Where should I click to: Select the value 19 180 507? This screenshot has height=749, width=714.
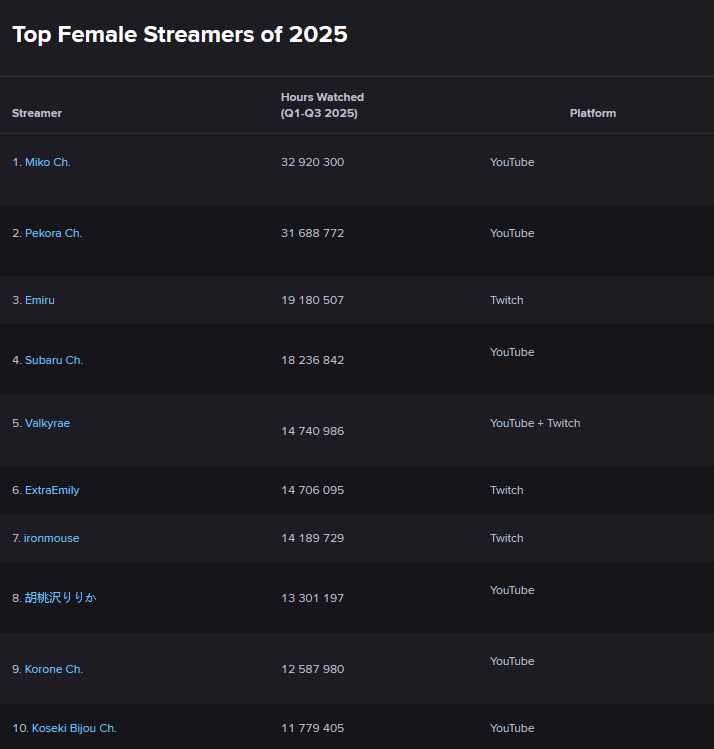[x=312, y=300]
